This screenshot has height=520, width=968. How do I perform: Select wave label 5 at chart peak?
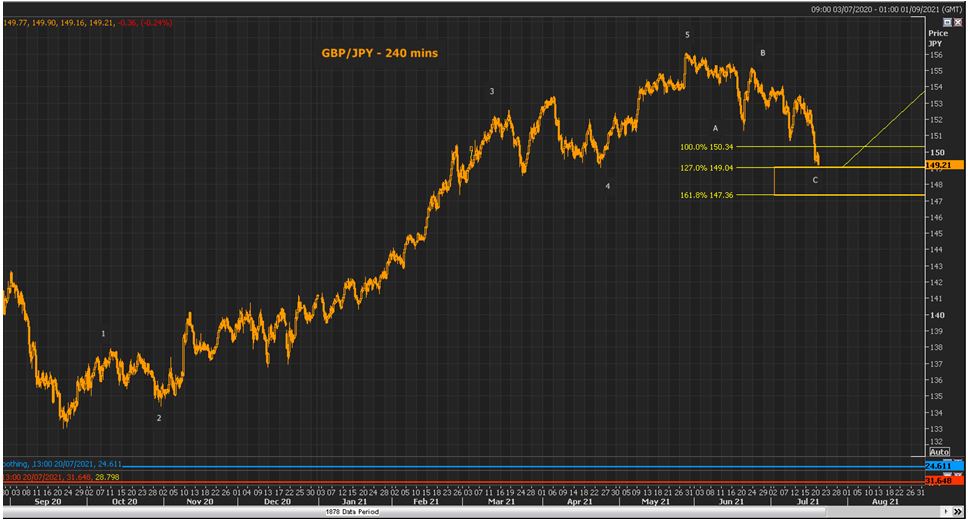point(687,35)
